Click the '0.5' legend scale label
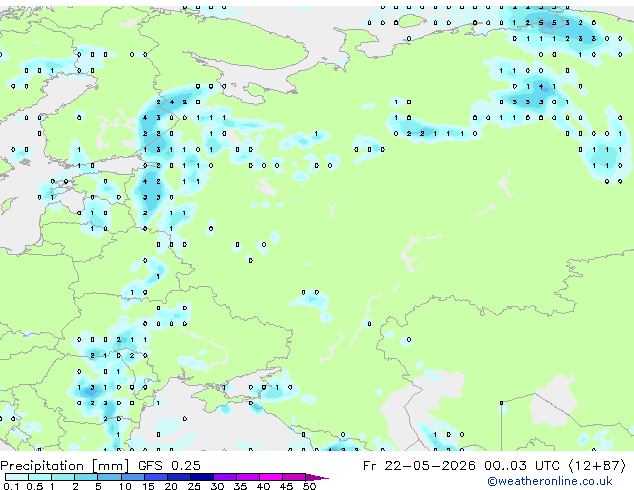The image size is (634, 490). tap(34, 486)
